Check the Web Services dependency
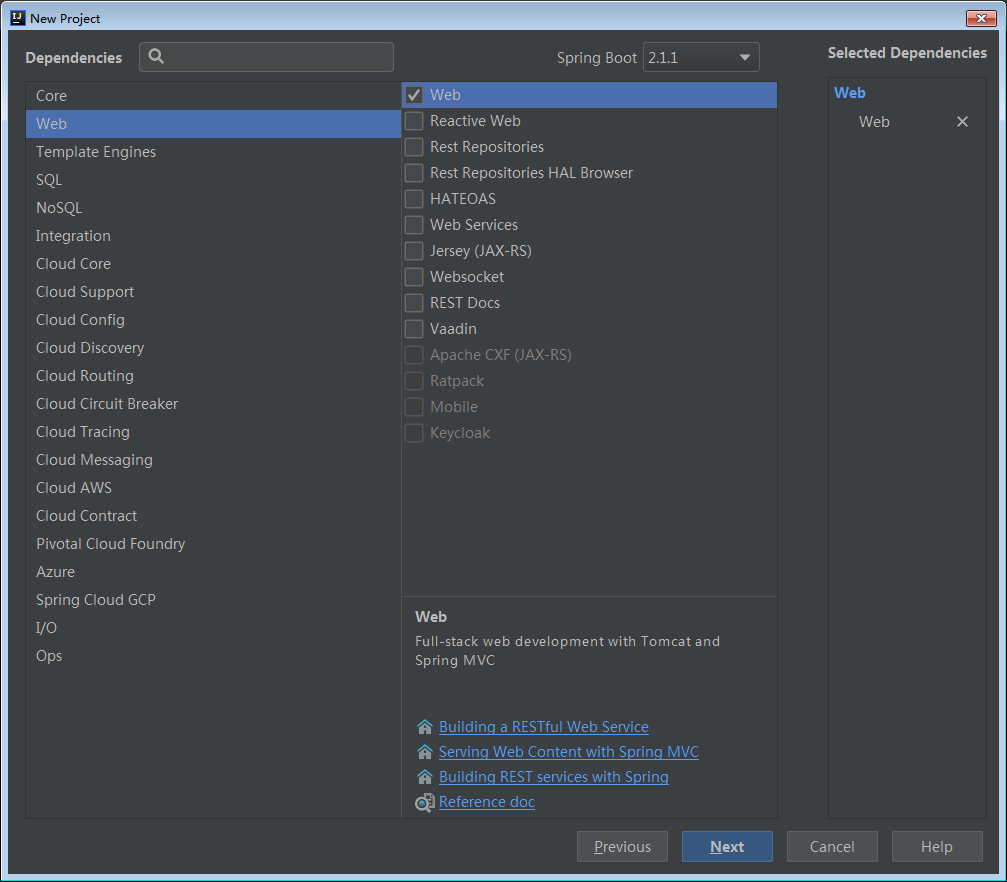Image resolution: width=1007 pixels, height=882 pixels. [x=414, y=225]
